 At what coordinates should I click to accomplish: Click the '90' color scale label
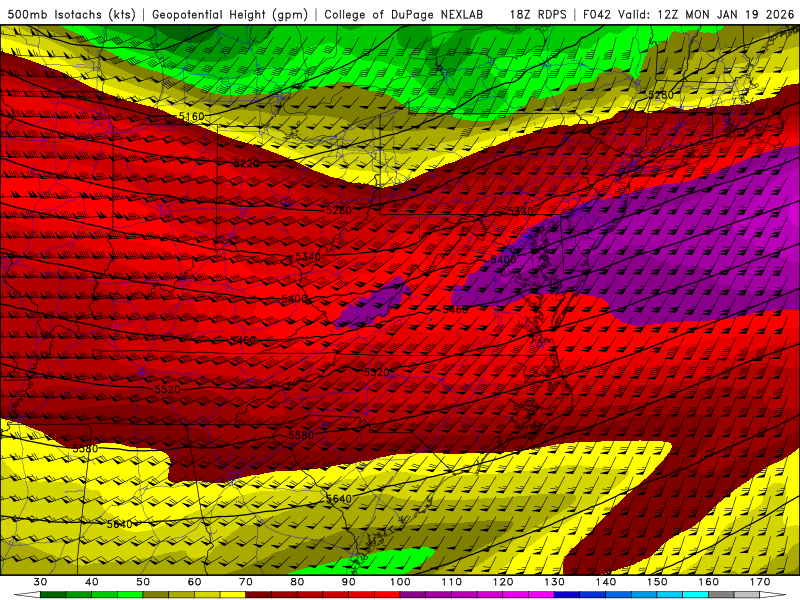click(349, 582)
